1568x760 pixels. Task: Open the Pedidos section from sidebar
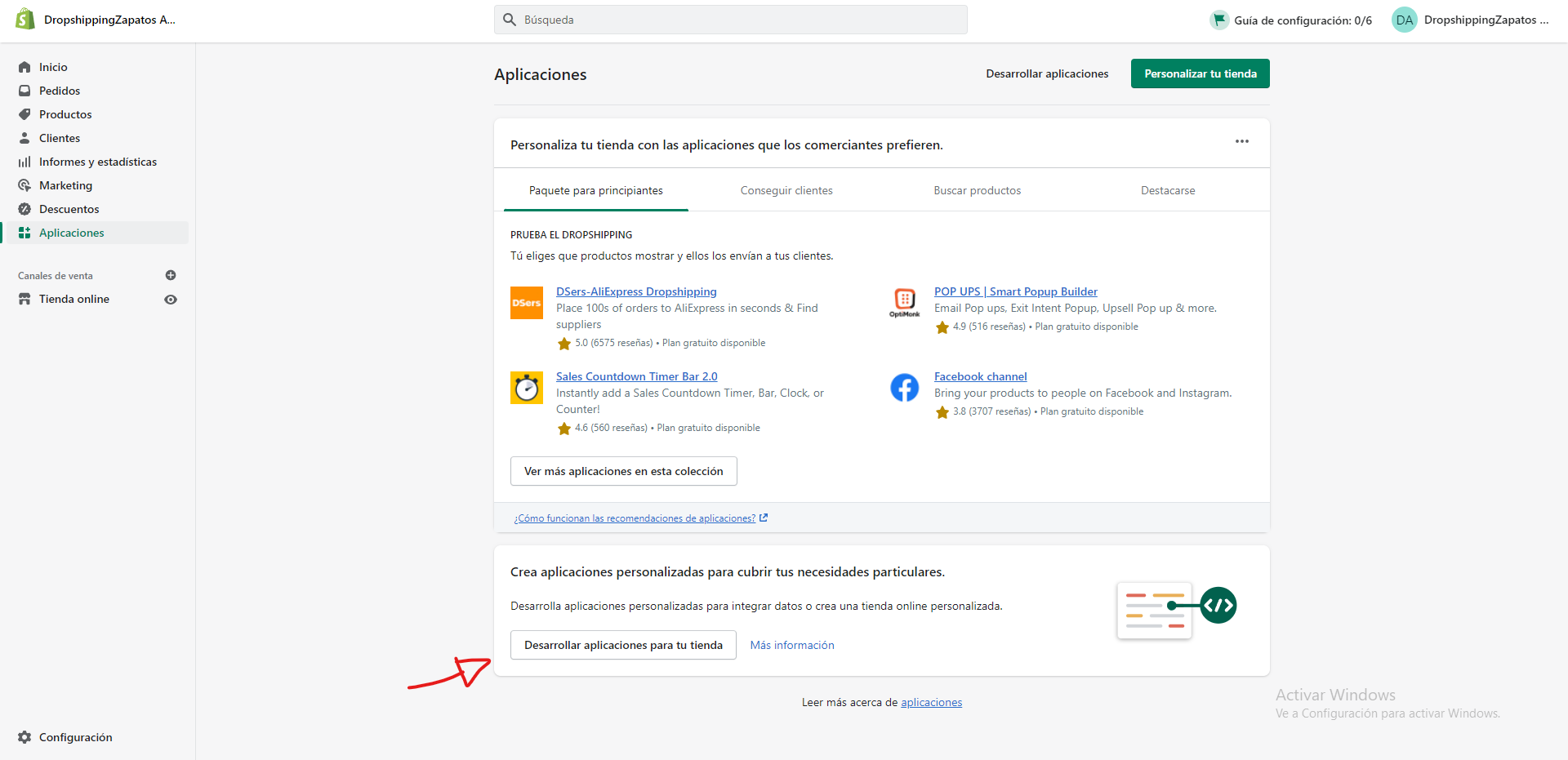pos(58,90)
